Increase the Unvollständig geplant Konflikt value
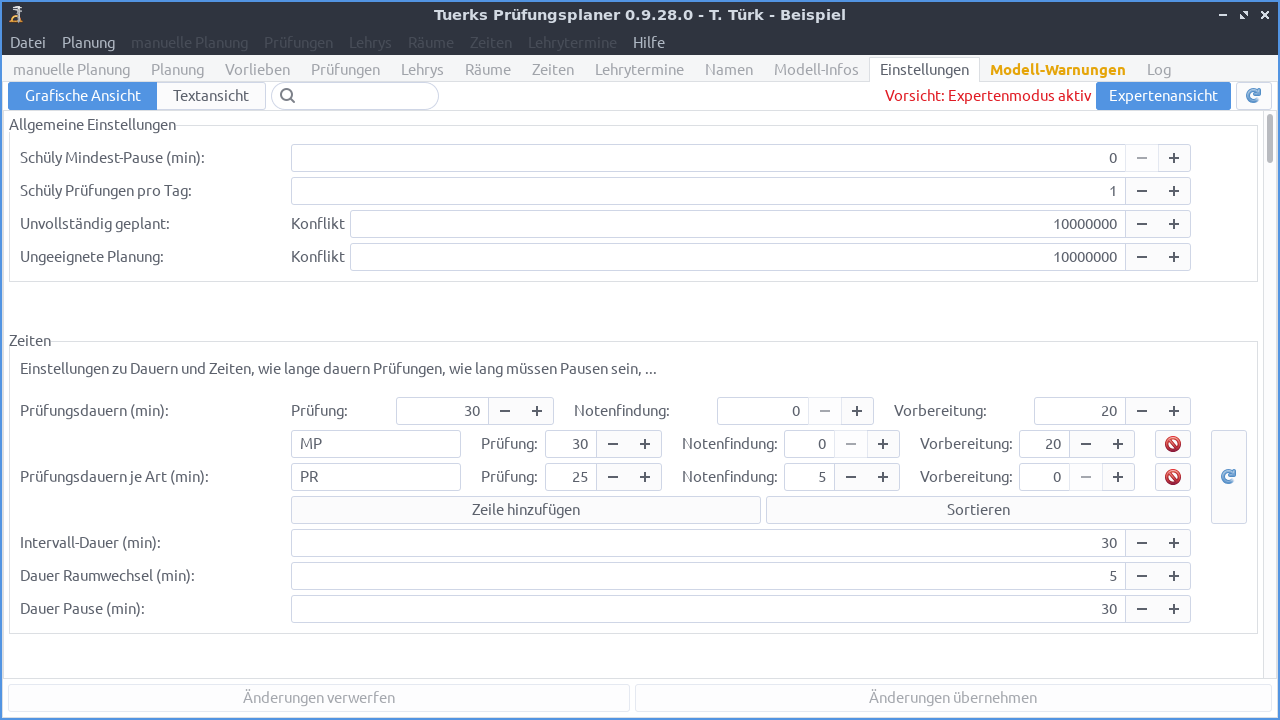The height and width of the screenshot is (720, 1280). (1174, 223)
